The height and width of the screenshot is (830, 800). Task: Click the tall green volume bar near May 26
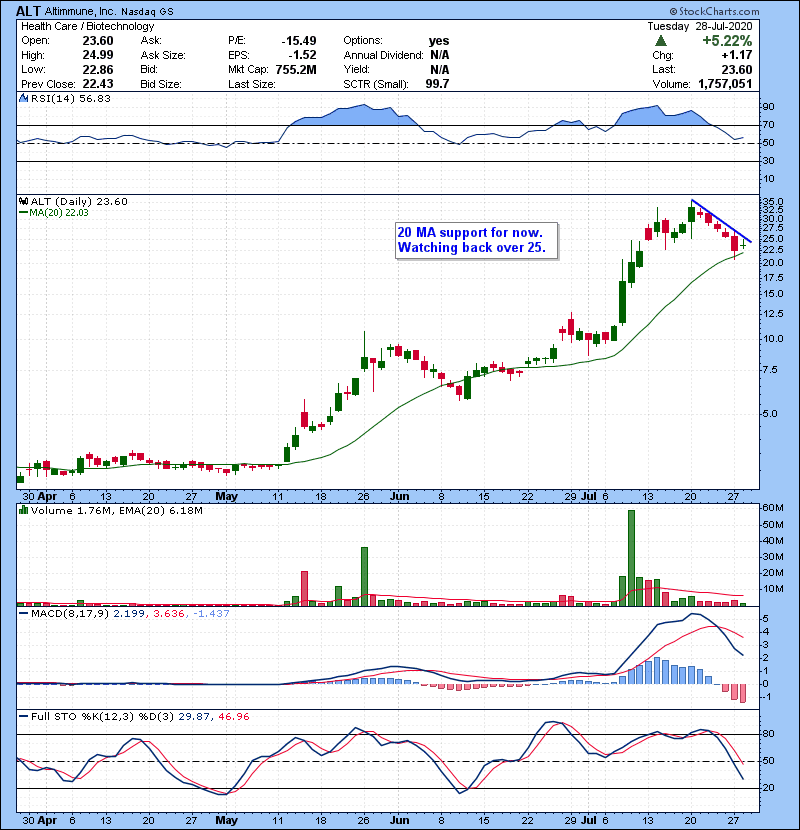[x=364, y=576]
